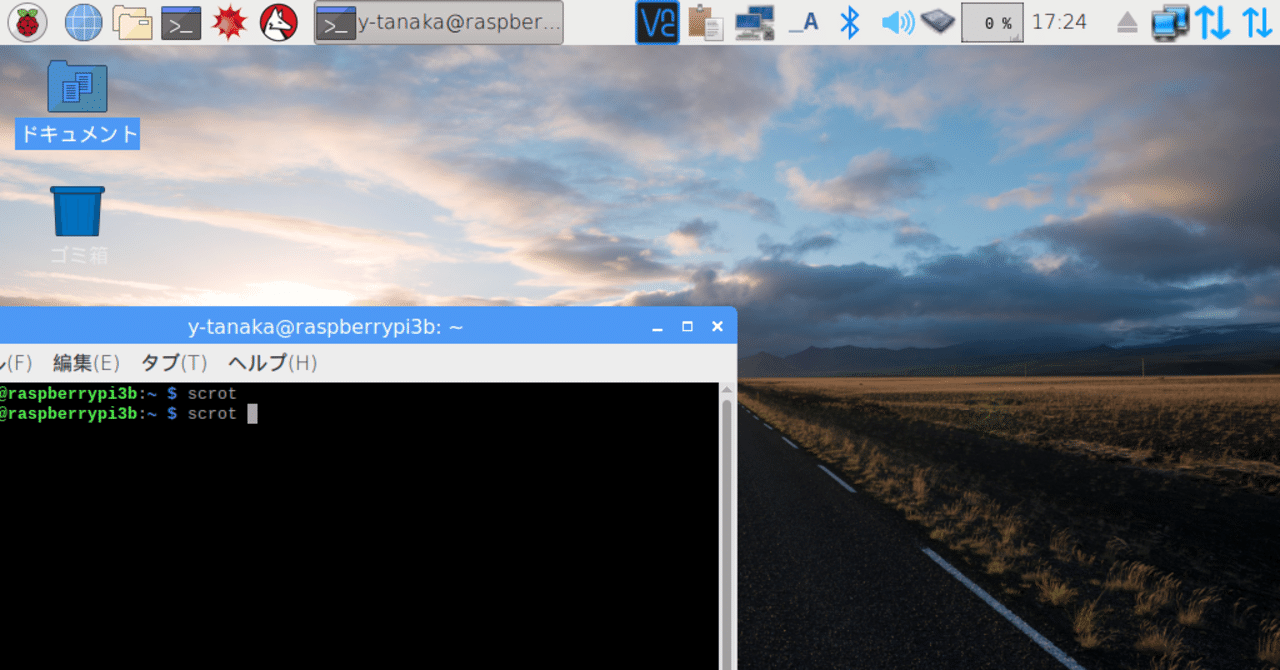1280x670 pixels.
Task: Click the _A input method indicator
Action: point(803,22)
